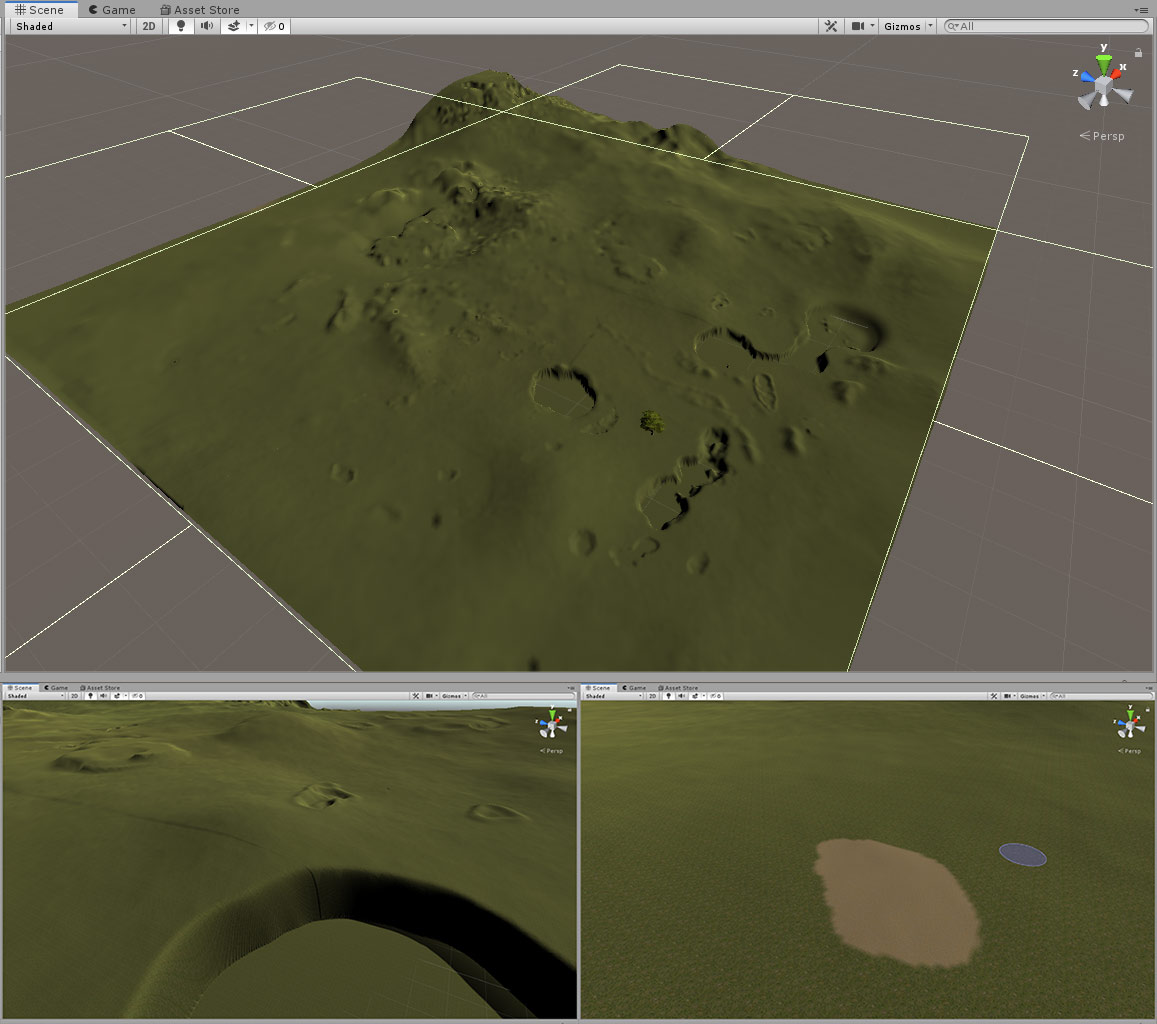Toggle the gizmo rotation lock icon
This screenshot has width=1157, height=1024.
tap(1138, 53)
